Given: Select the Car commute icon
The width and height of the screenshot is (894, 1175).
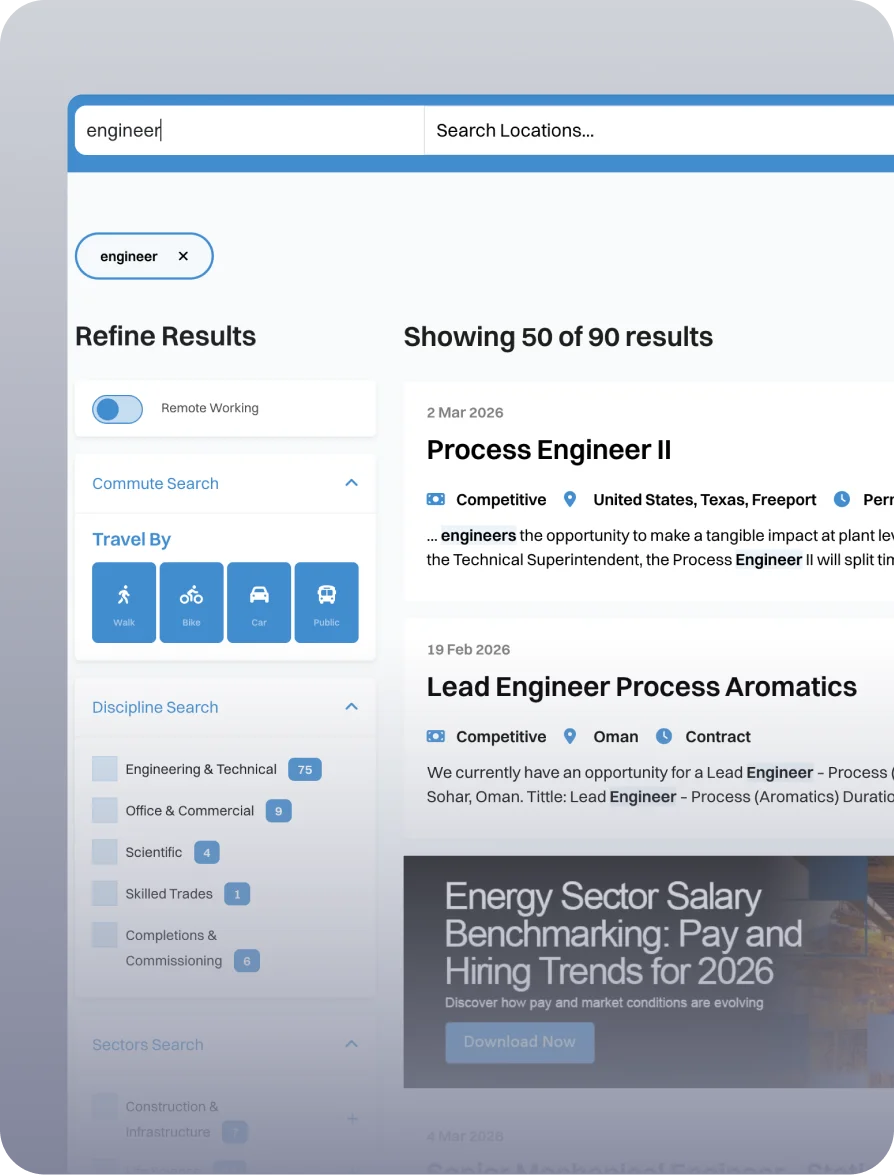Looking at the screenshot, I should [x=259, y=602].
